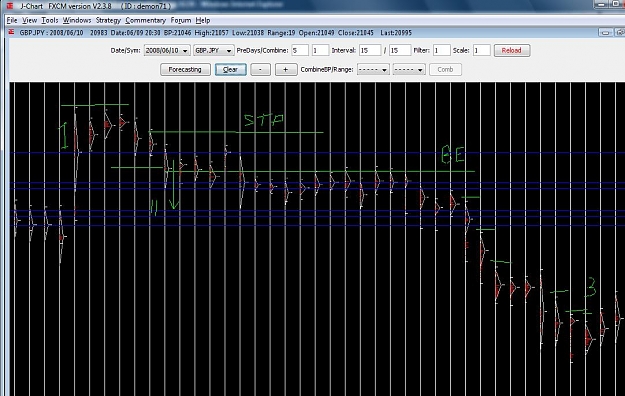Click the Comb button
The image size is (625, 396).
click(x=445, y=70)
